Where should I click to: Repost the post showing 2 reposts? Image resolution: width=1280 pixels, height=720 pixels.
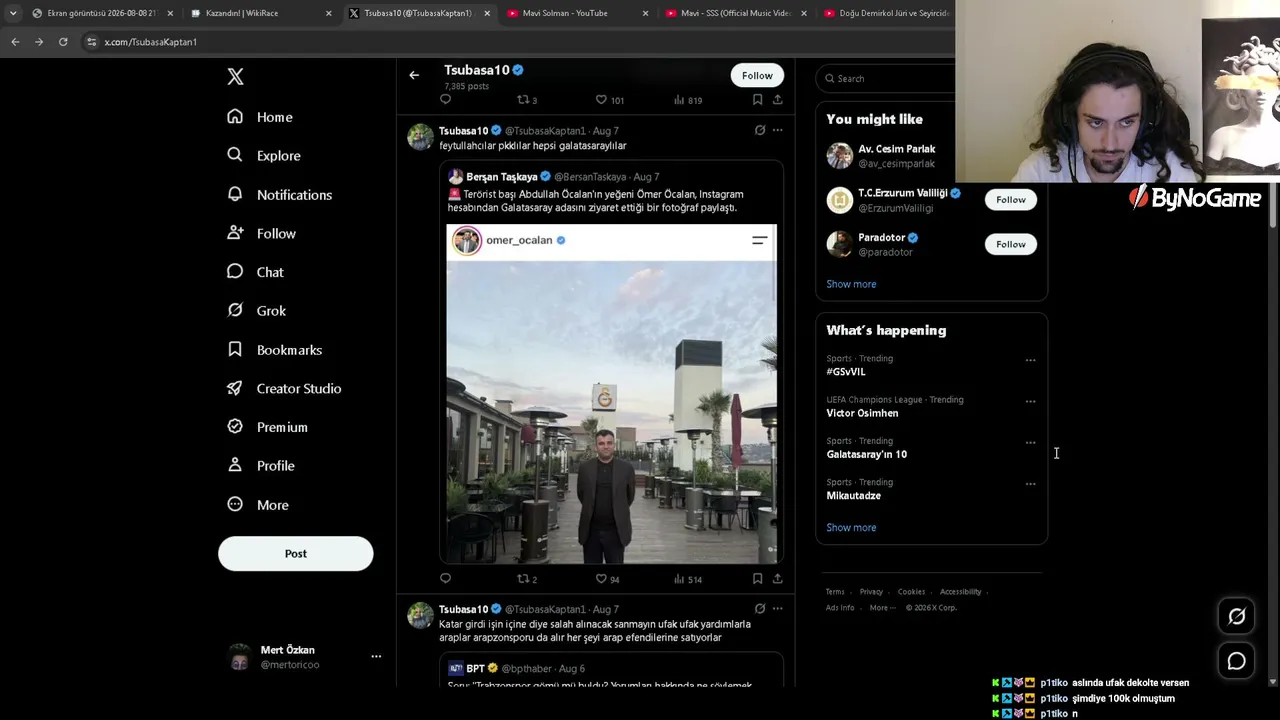[x=527, y=578]
